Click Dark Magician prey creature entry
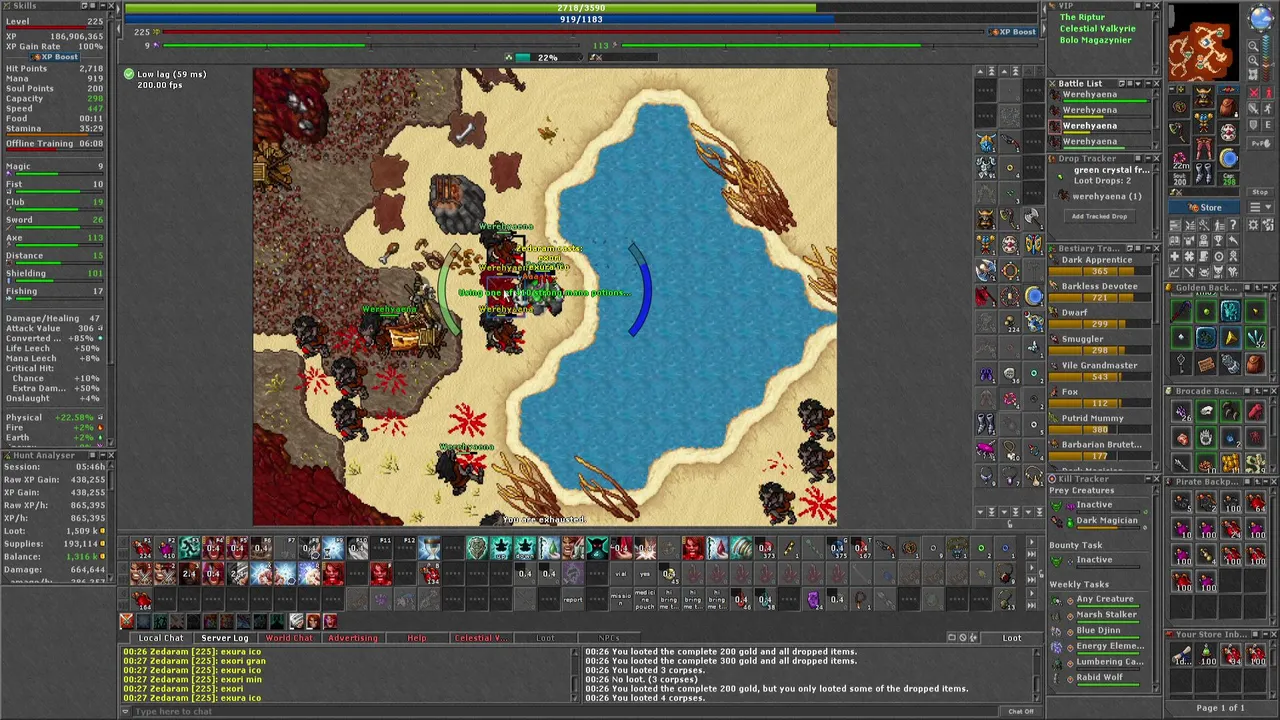 click(1107, 521)
